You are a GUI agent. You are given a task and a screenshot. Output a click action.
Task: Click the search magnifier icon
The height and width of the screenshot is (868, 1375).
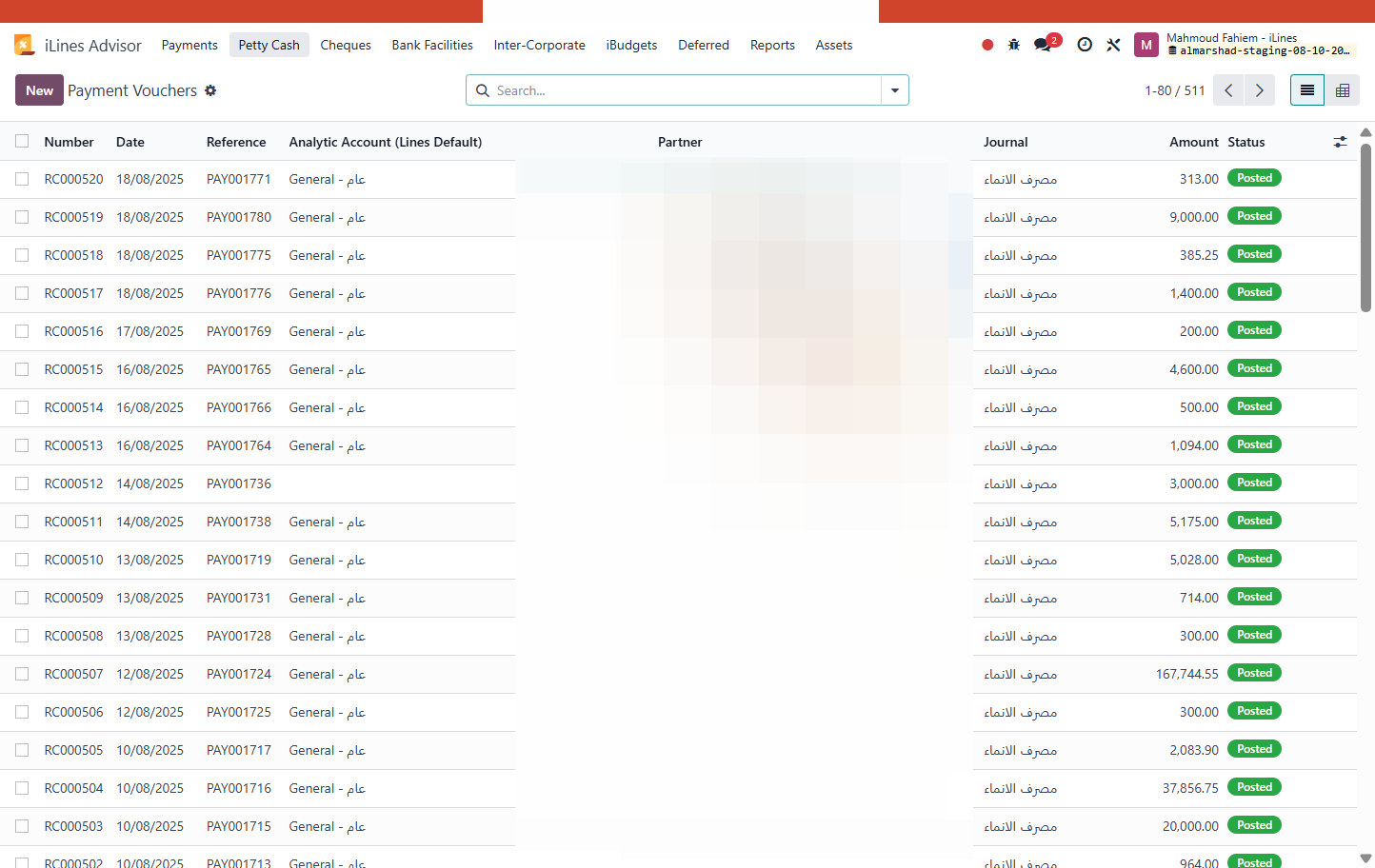(x=483, y=90)
